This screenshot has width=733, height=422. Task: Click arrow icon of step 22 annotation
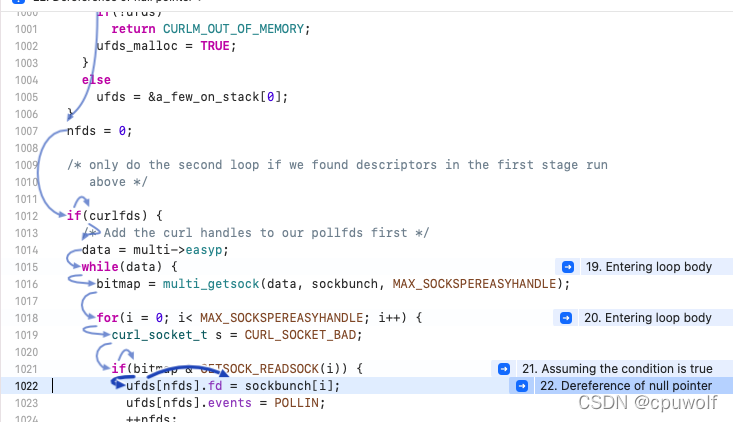(522, 386)
